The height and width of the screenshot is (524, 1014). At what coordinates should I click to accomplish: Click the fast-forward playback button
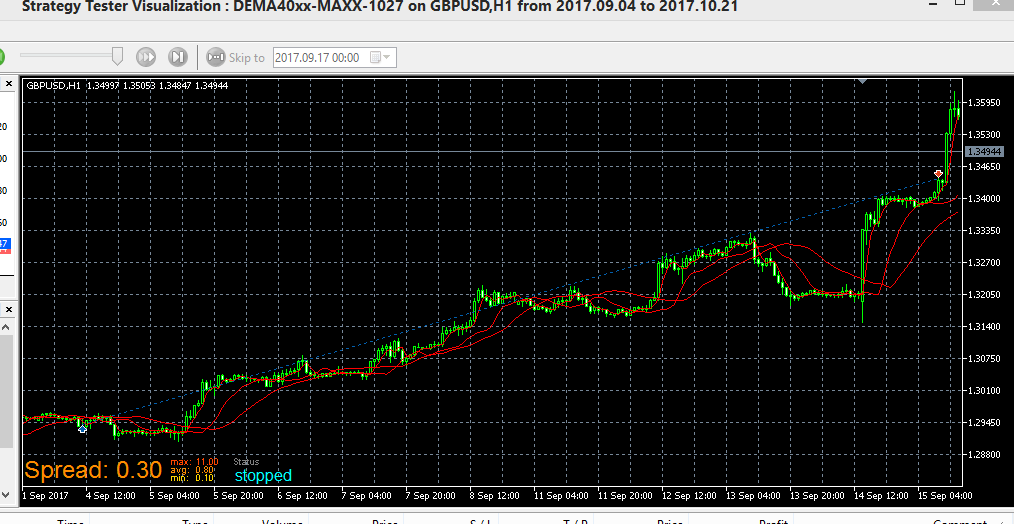(146, 57)
